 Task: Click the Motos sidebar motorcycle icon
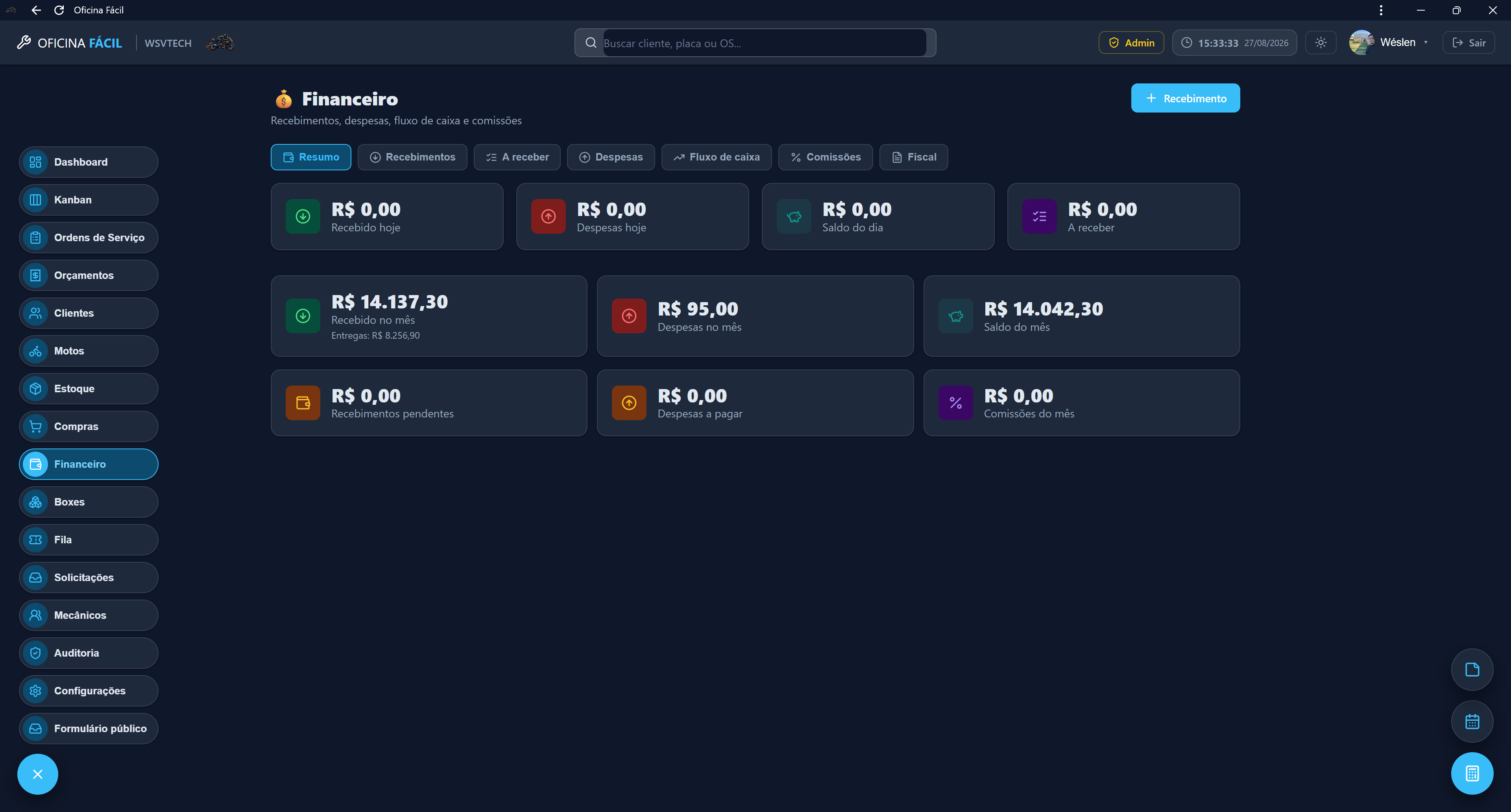click(35, 351)
